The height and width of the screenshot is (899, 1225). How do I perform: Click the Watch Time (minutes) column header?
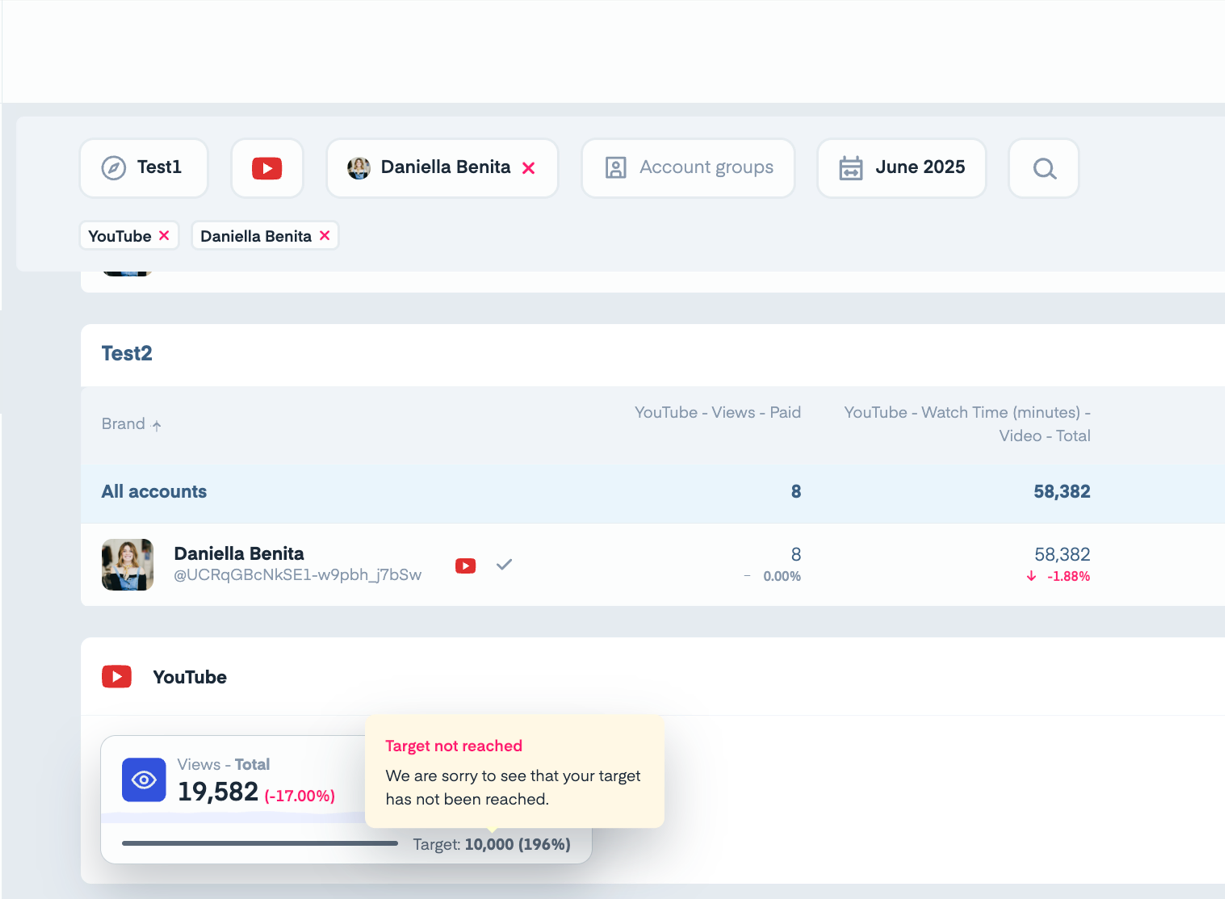click(967, 424)
